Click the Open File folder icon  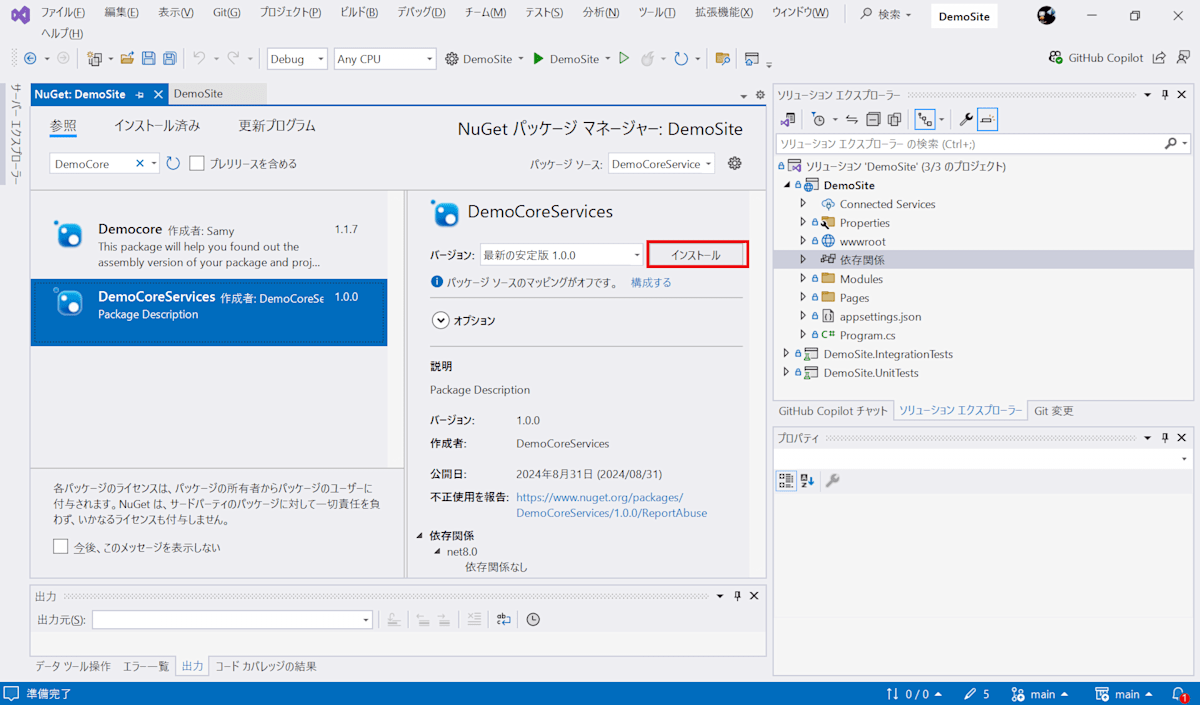pos(128,59)
